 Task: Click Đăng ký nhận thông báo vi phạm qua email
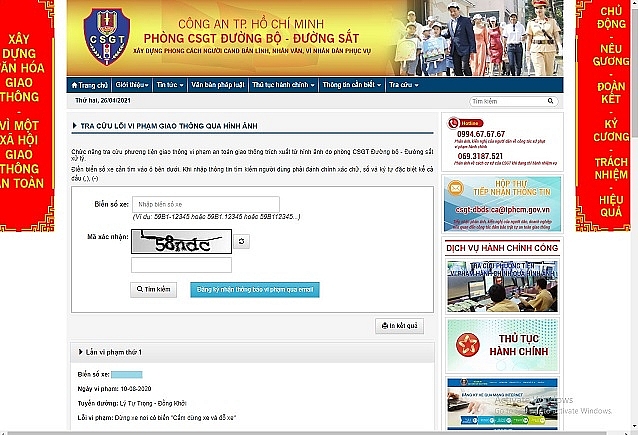click(255, 289)
